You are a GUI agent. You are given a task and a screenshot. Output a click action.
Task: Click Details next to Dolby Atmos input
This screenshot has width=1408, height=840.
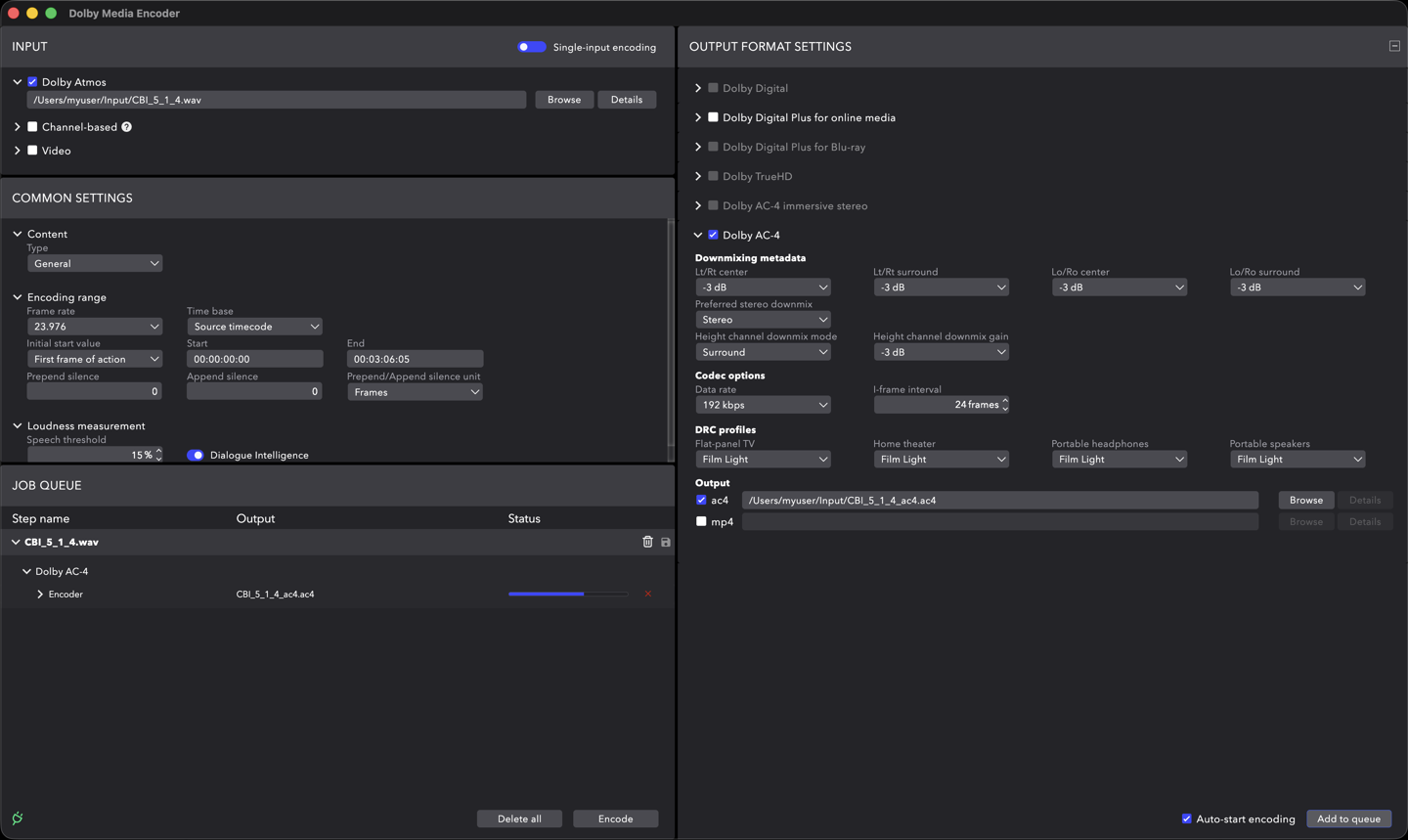point(627,100)
